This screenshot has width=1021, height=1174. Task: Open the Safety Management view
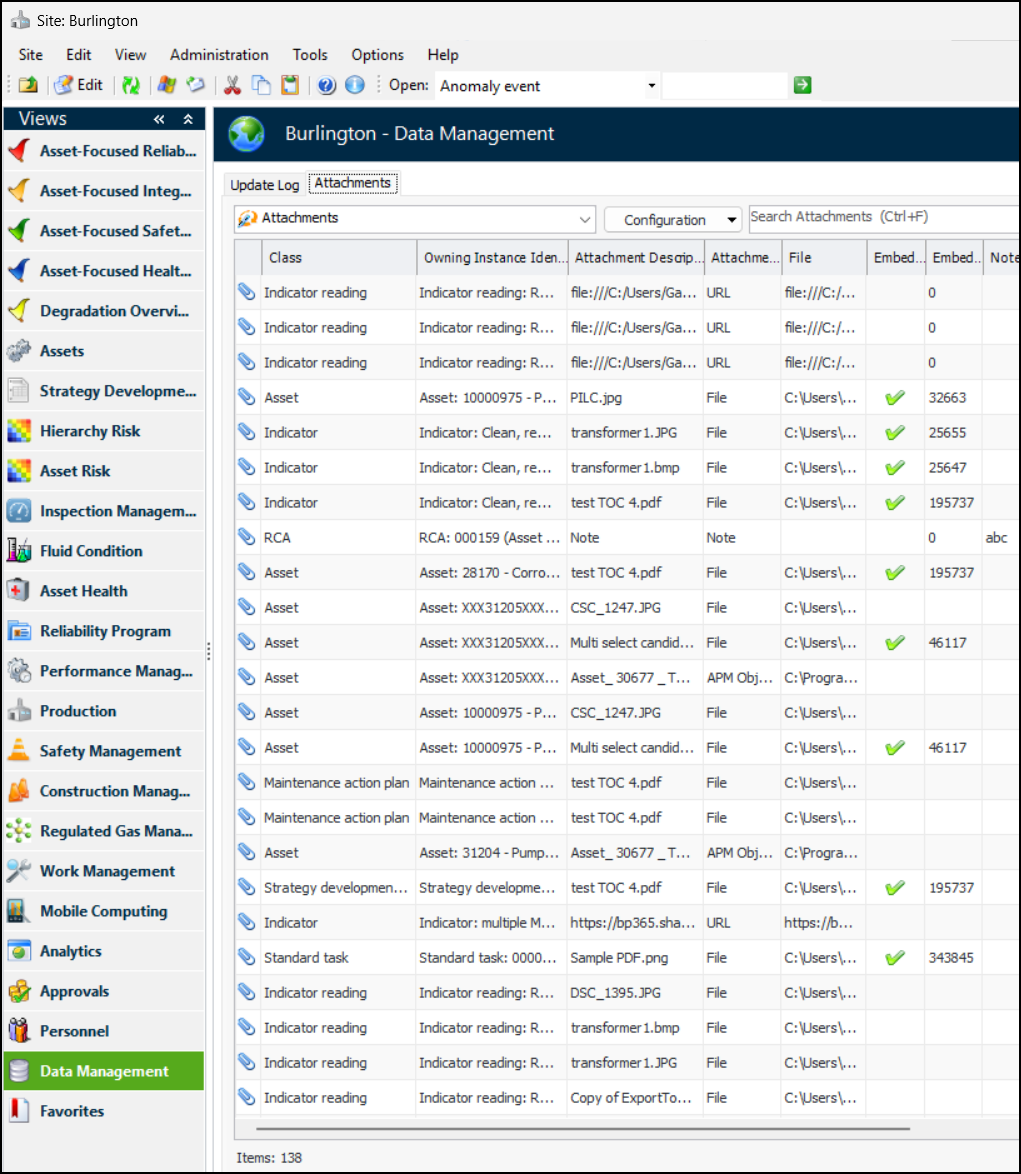pyautogui.click(x=103, y=751)
